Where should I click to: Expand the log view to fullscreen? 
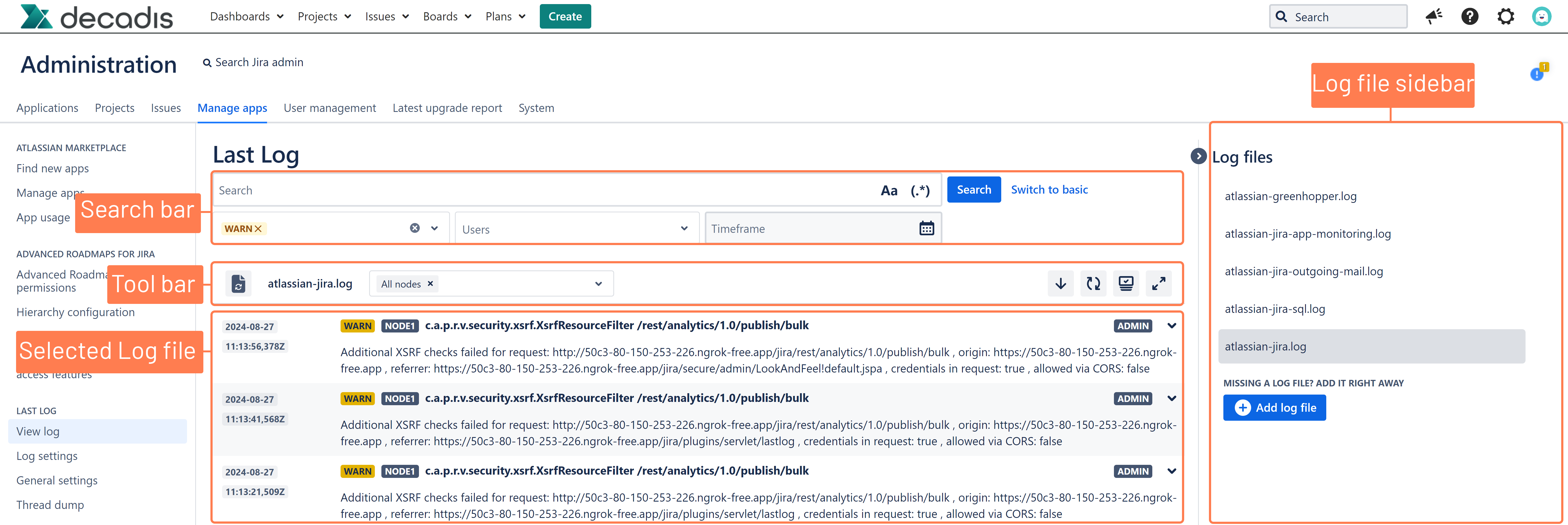tap(1159, 283)
